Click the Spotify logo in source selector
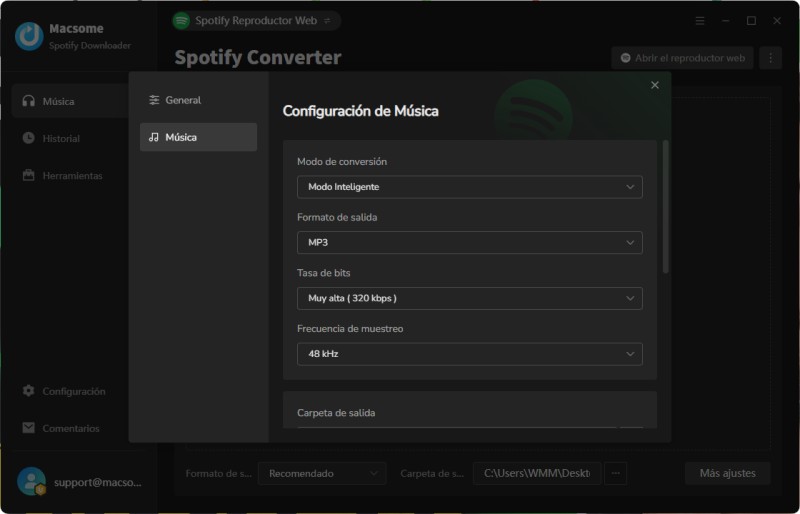Image resolution: width=800 pixels, height=514 pixels. pos(181,21)
